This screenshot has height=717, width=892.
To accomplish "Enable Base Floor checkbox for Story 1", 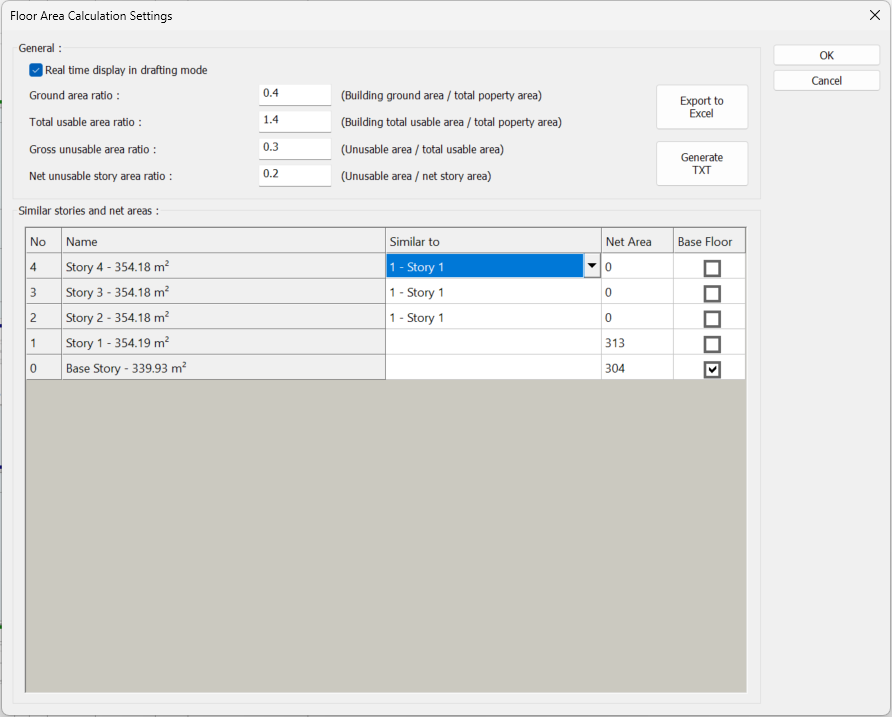I will (711, 344).
